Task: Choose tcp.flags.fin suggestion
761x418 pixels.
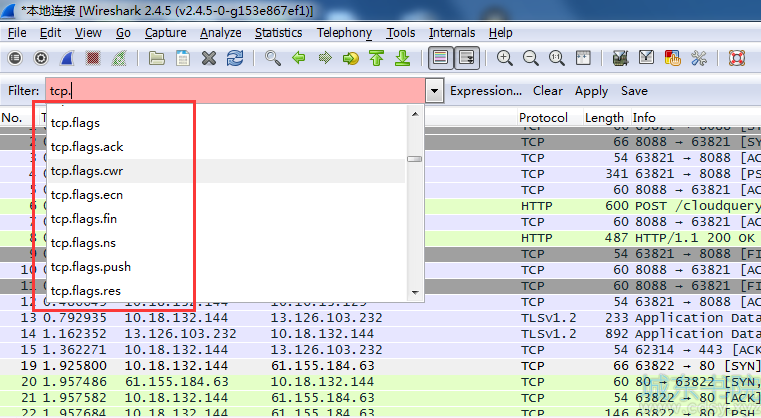Action: coord(226,219)
